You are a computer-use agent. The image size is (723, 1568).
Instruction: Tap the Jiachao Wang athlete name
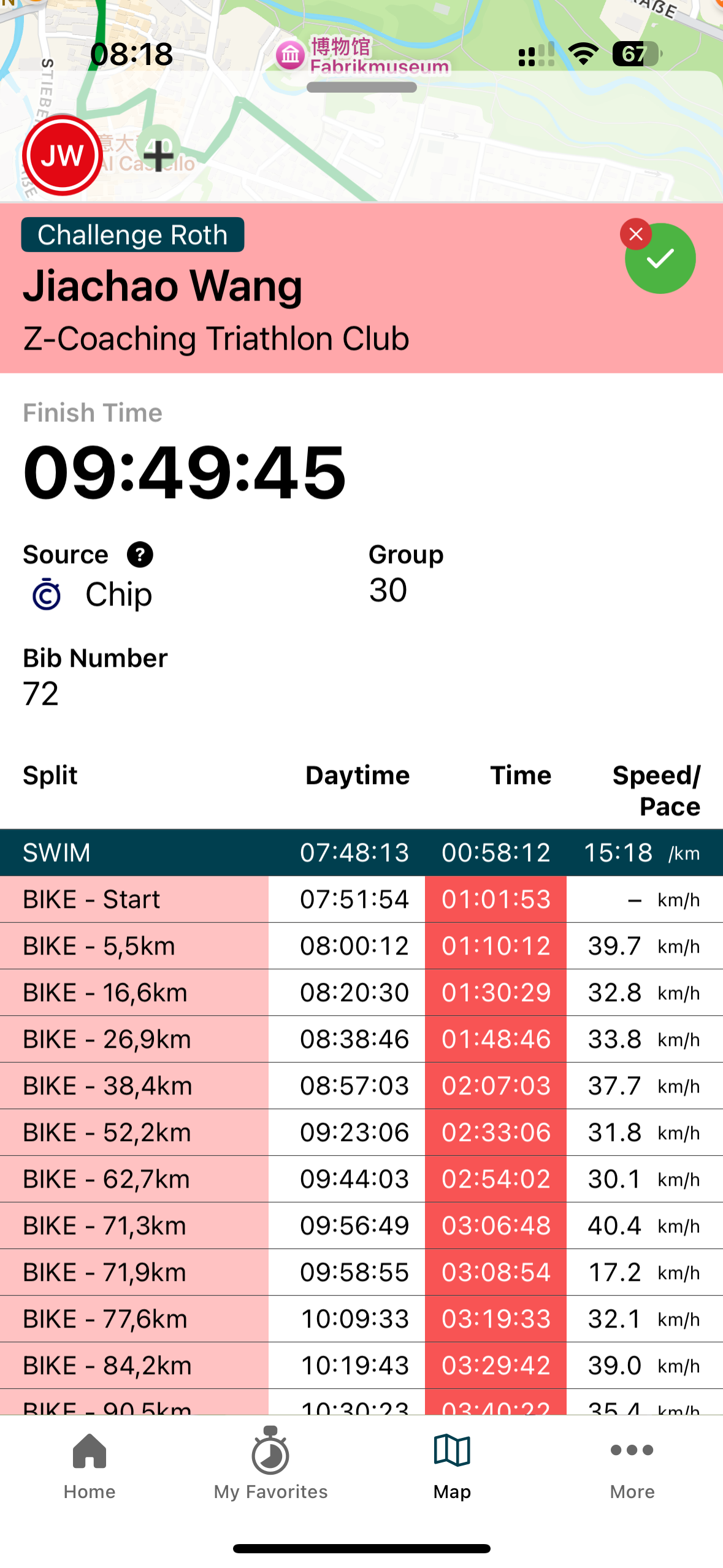click(x=163, y=286)
